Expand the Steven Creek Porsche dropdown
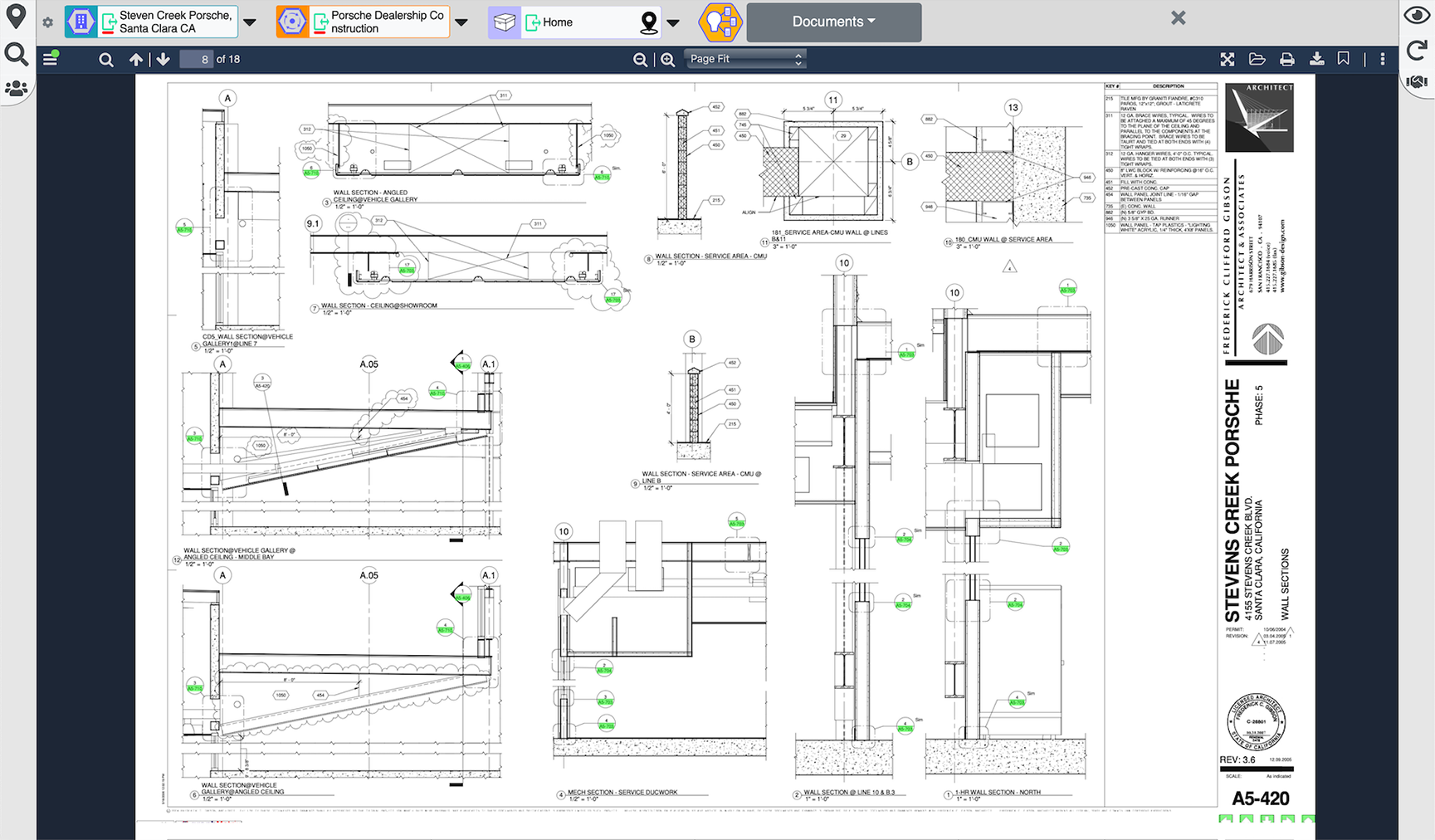The image size is (1435, 840). pos(250,22)
